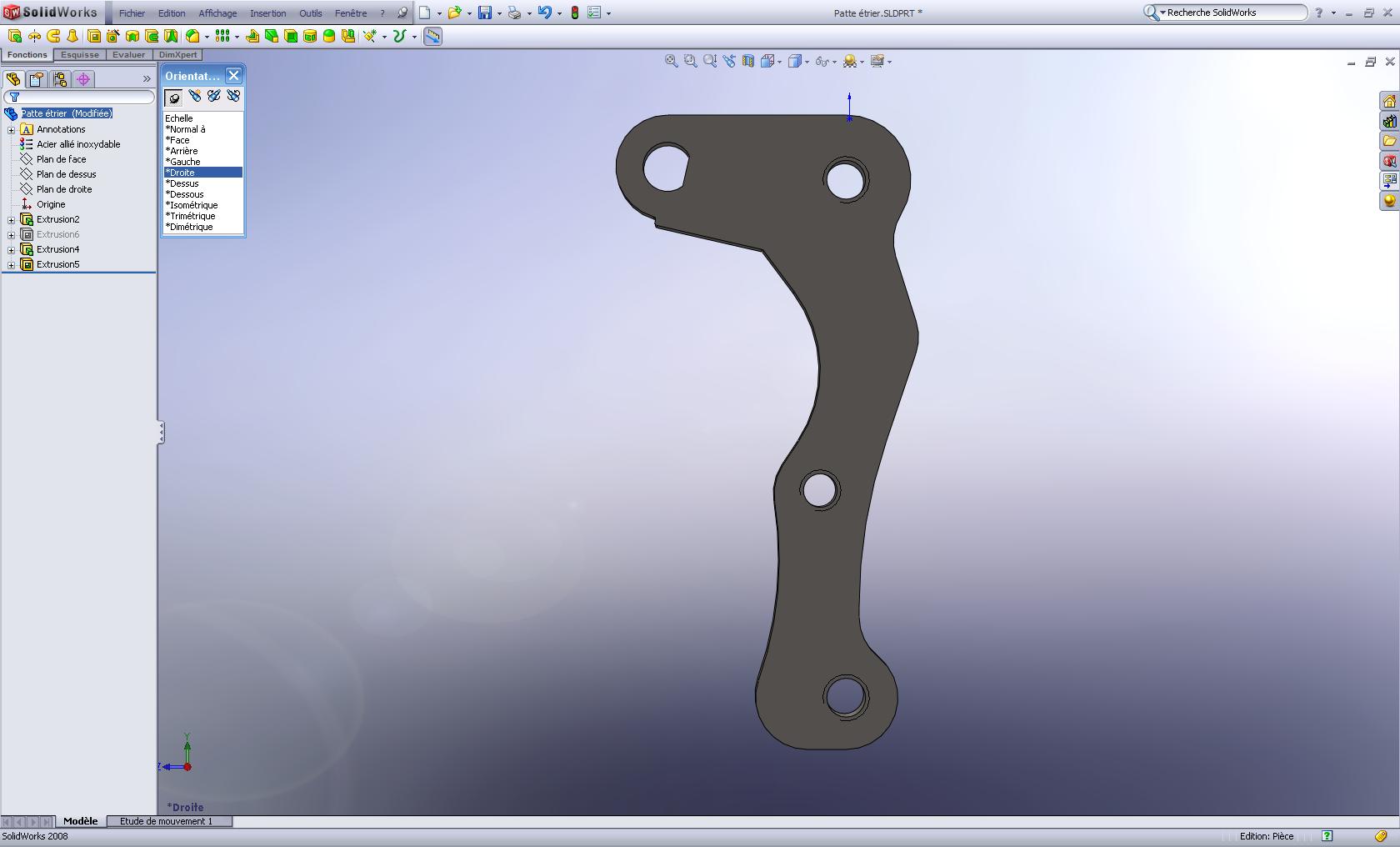Viewport: 1400px width, 847px height.
Task: Open the File Explorer pane icon
Action: coord(1389,141)
